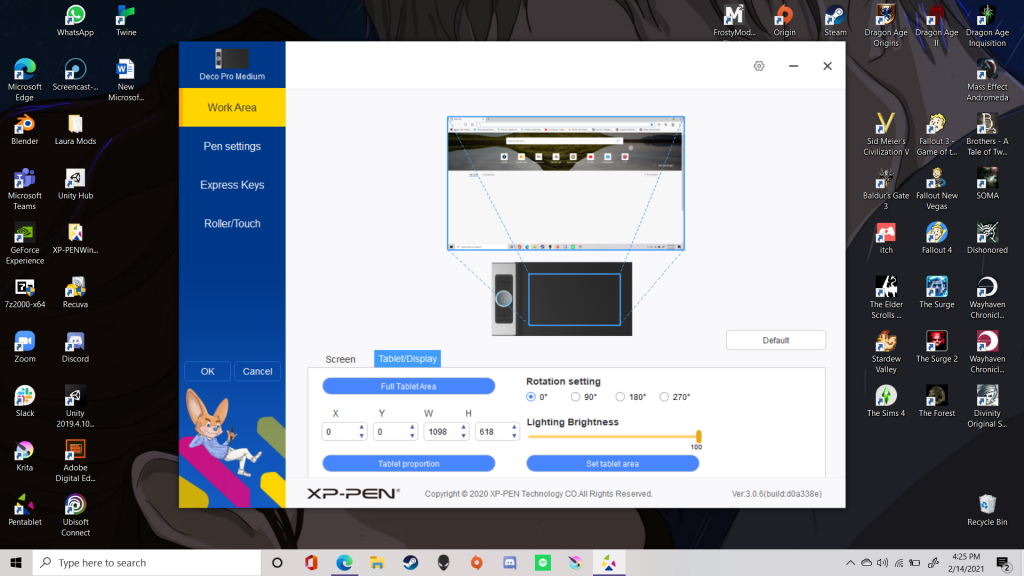Open the Work Area section

[232, 107]
